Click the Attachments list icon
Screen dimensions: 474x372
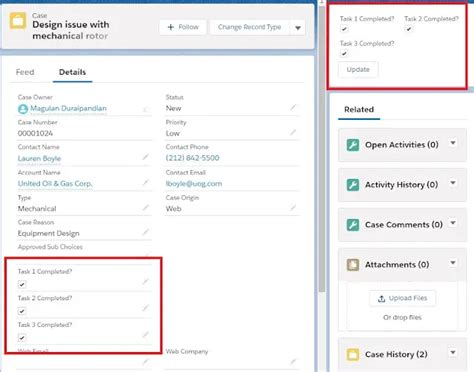pos(353,265)
